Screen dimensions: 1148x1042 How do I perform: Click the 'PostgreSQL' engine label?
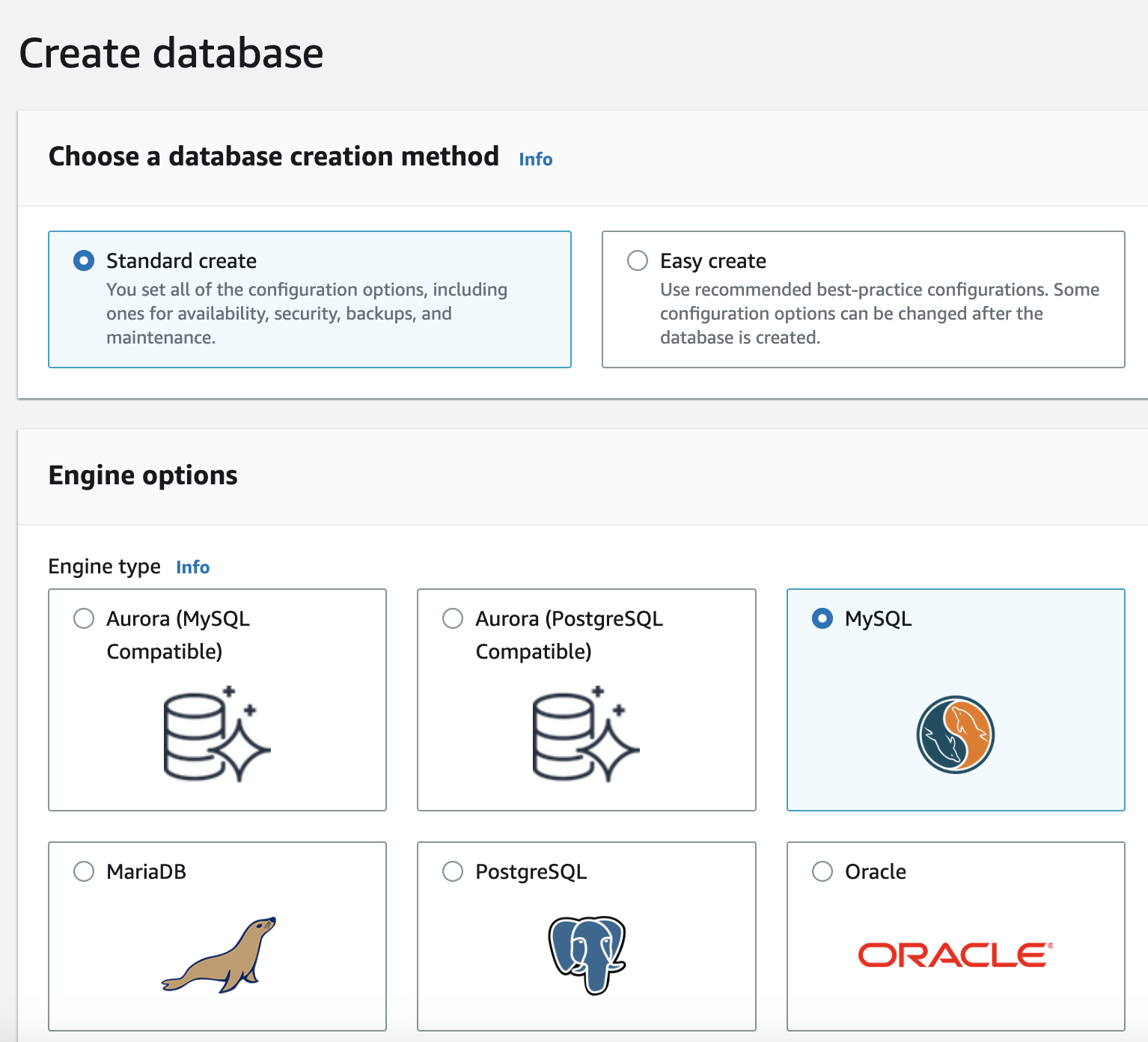531,872
